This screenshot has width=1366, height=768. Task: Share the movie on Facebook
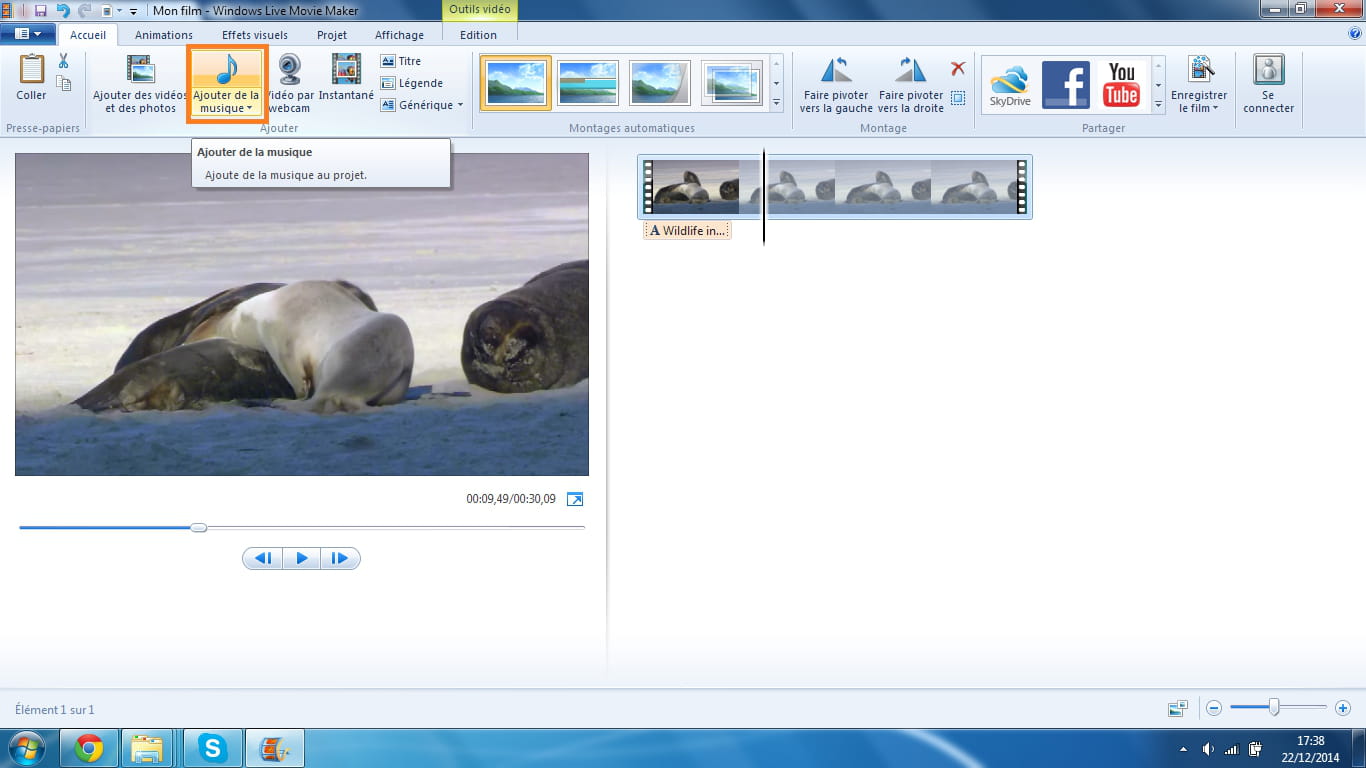pyautogui.click(x=1066, y=84)
